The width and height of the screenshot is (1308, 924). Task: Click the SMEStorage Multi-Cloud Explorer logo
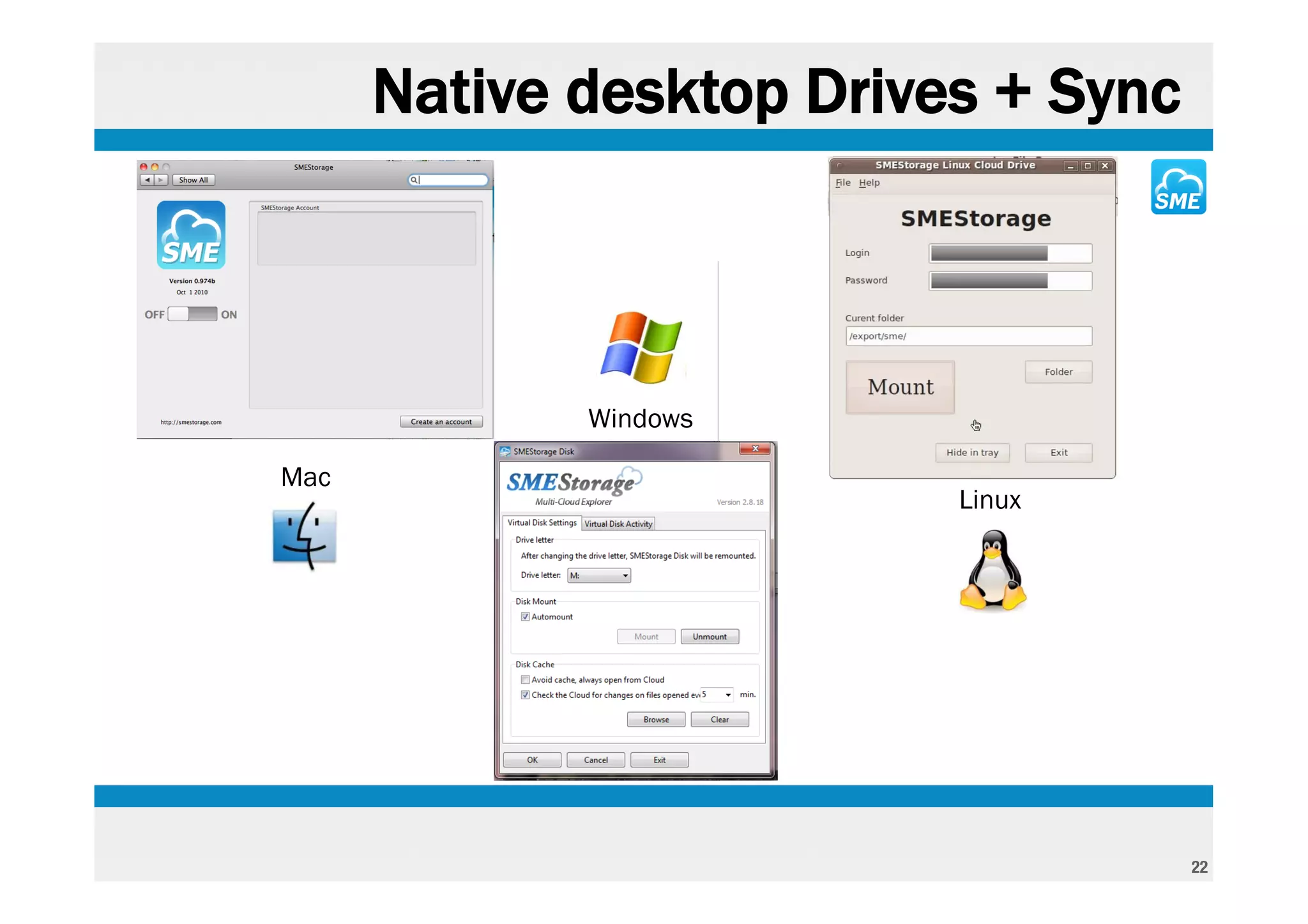click(x=574, y=486)
